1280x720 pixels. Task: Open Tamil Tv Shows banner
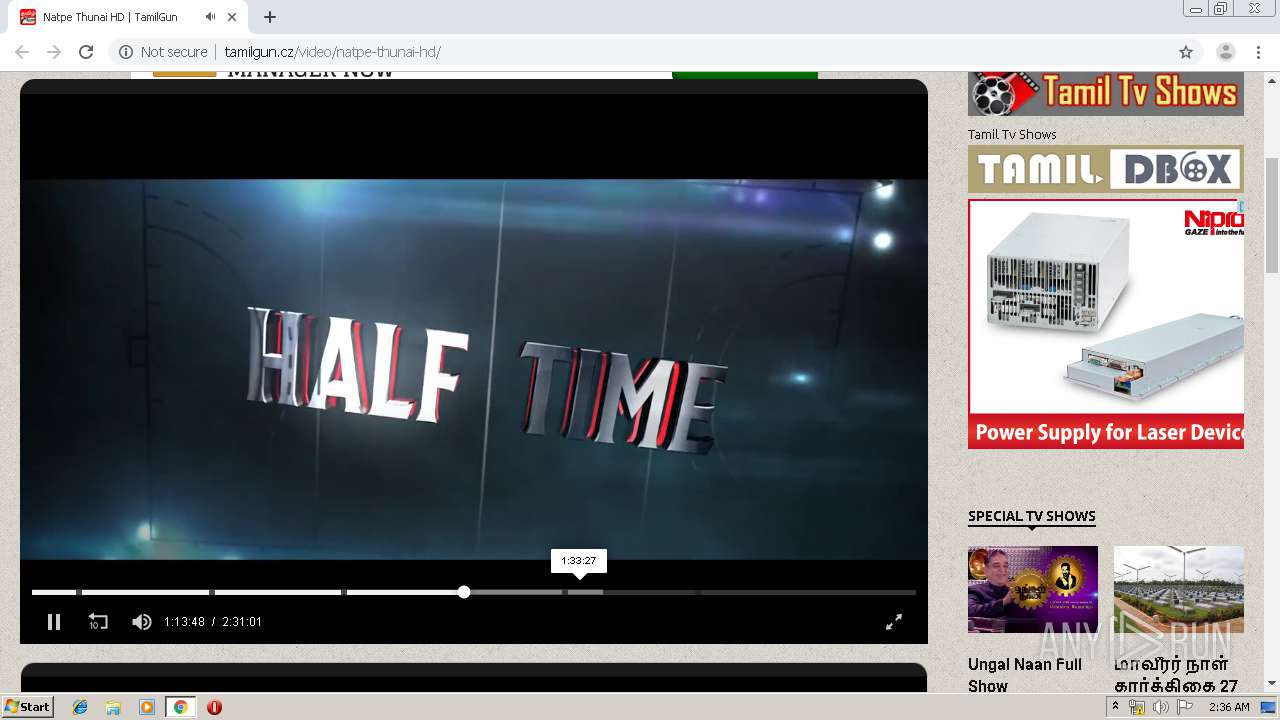click(1106, 93)
